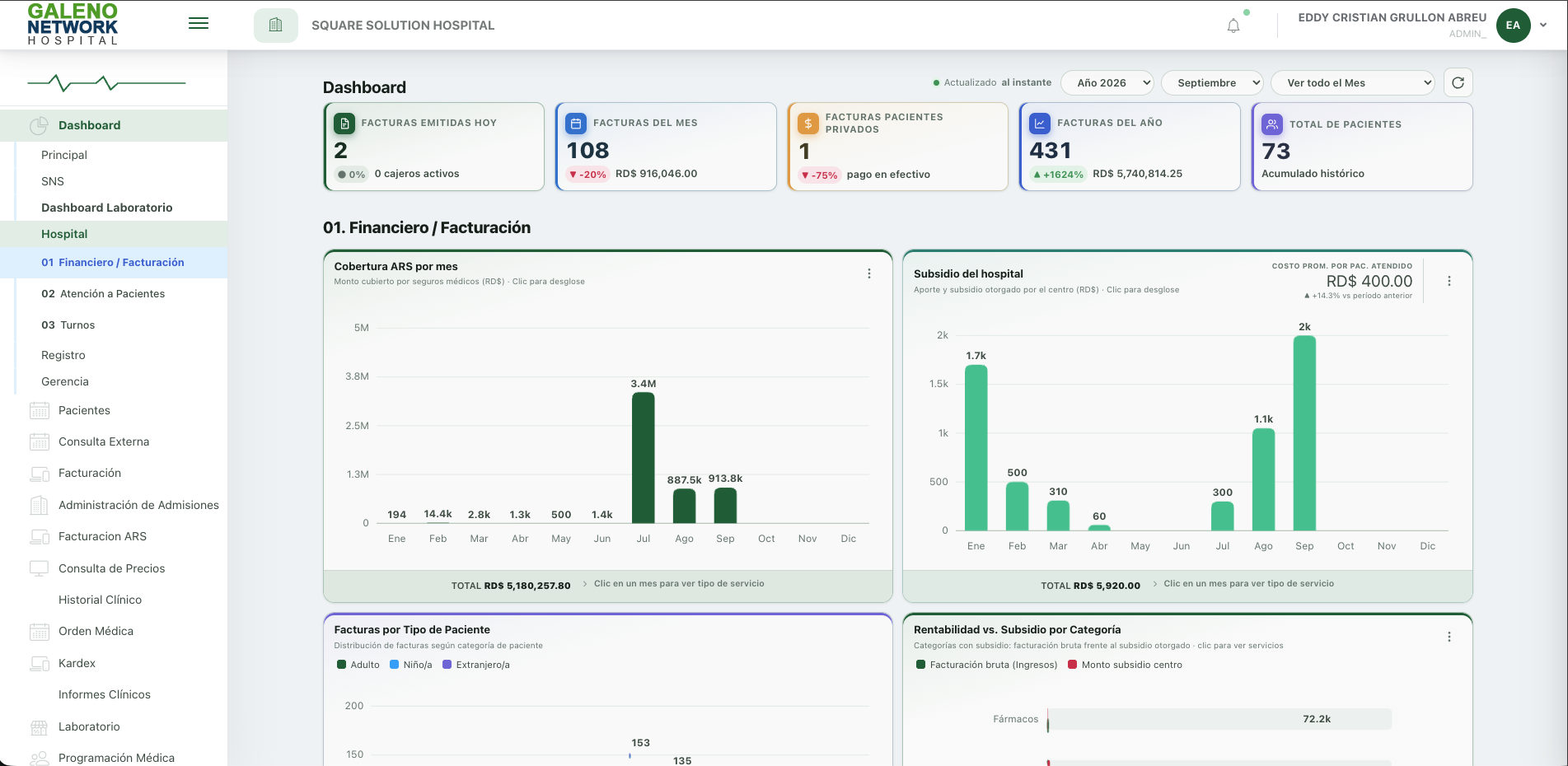Click the Pacientes sidebar icon
Viewport: 1568px width, 766px height.
point(40,410)
